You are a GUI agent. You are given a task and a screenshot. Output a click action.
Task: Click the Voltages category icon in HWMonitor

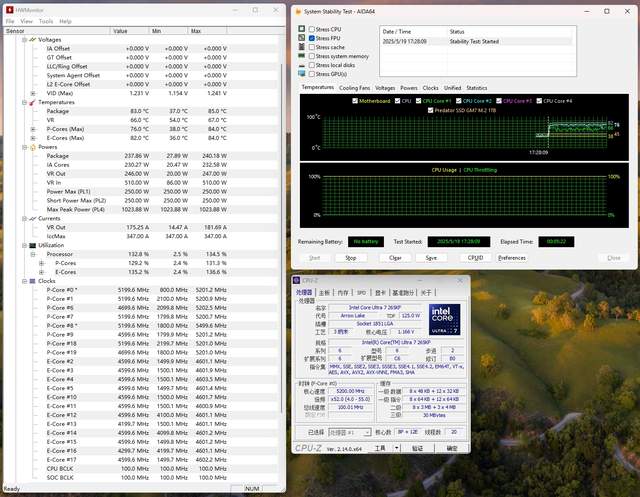pyautogui.click(x=31, y=39)
